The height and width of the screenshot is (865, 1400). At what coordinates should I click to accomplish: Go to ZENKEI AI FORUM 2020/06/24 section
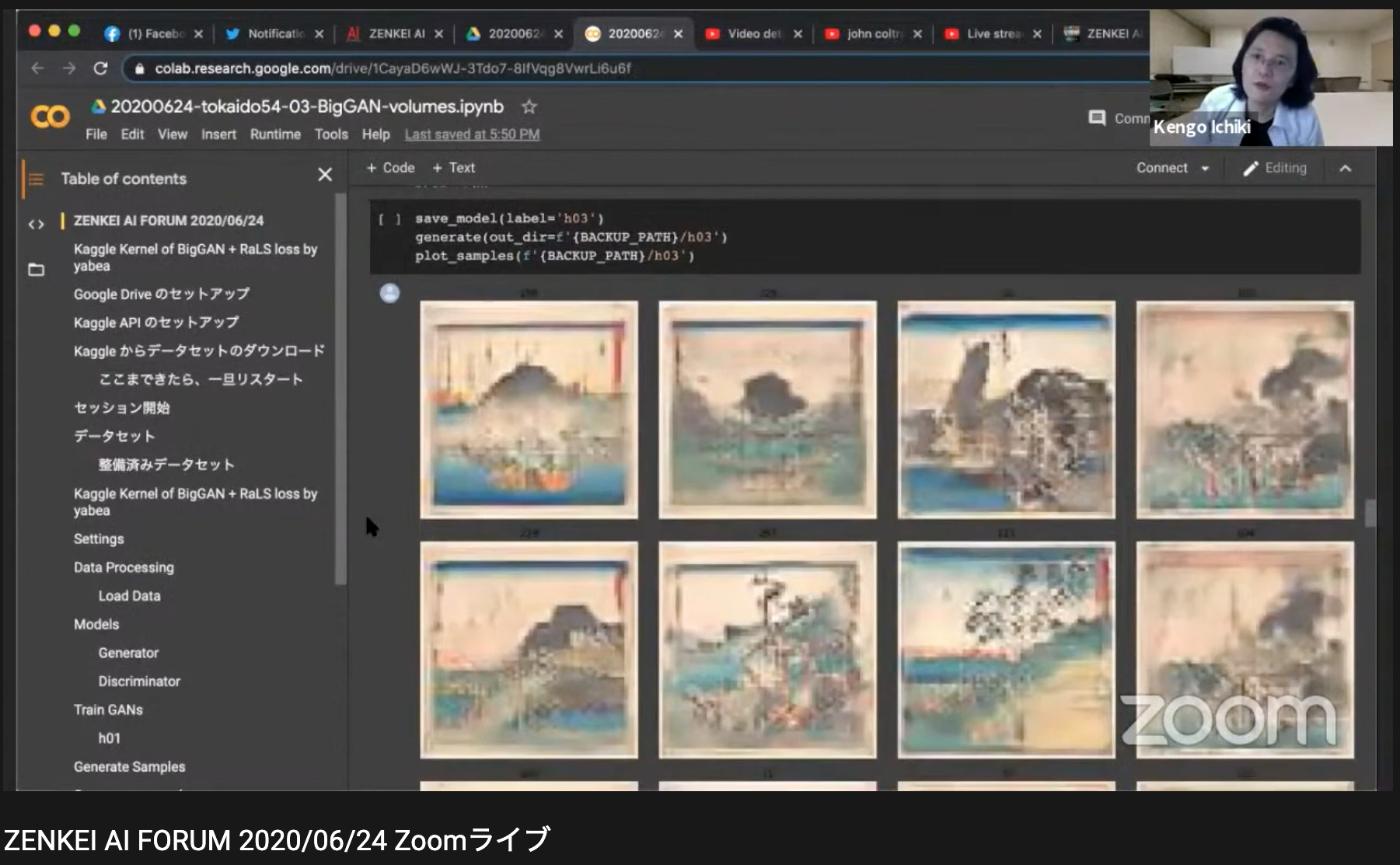tap(169, 221)
